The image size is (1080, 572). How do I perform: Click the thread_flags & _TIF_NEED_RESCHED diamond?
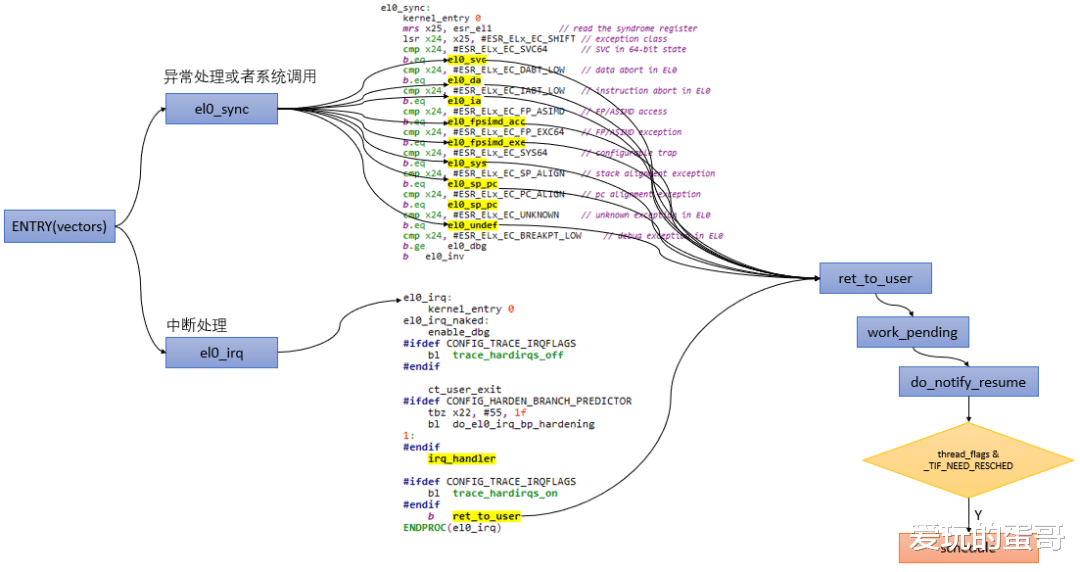pos(968,460)
